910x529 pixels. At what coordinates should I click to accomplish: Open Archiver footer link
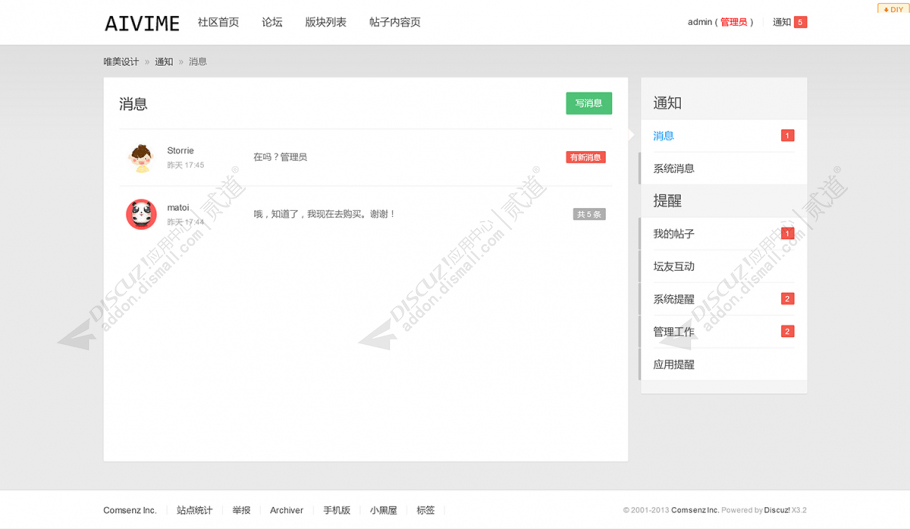[x=286, y=510]
